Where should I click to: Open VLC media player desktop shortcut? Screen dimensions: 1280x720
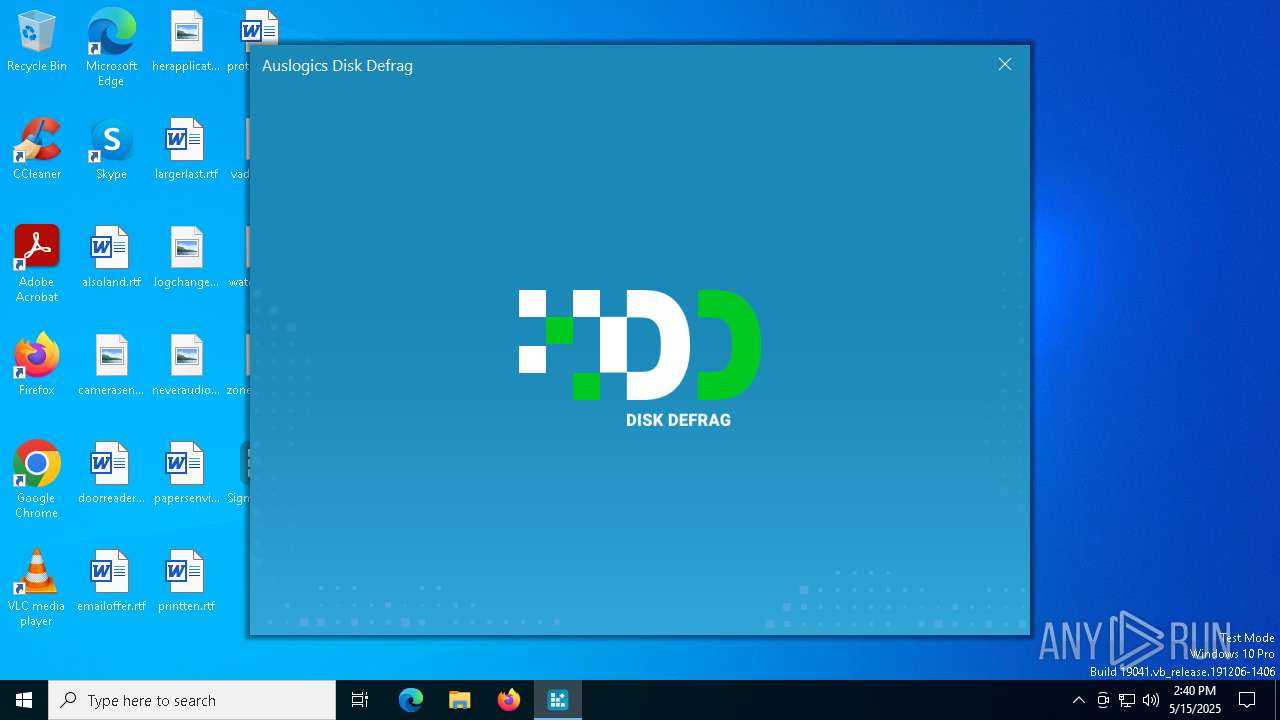coord(37,588)
